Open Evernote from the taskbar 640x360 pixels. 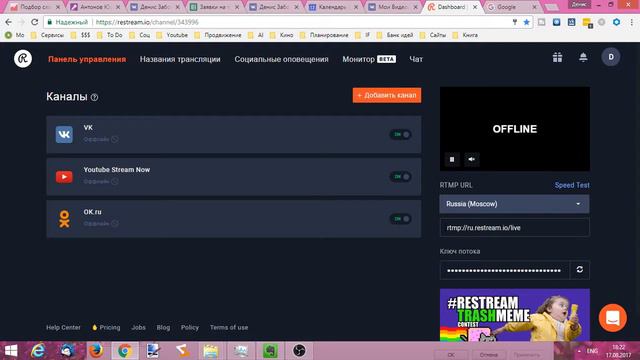[x=270, y=351]
